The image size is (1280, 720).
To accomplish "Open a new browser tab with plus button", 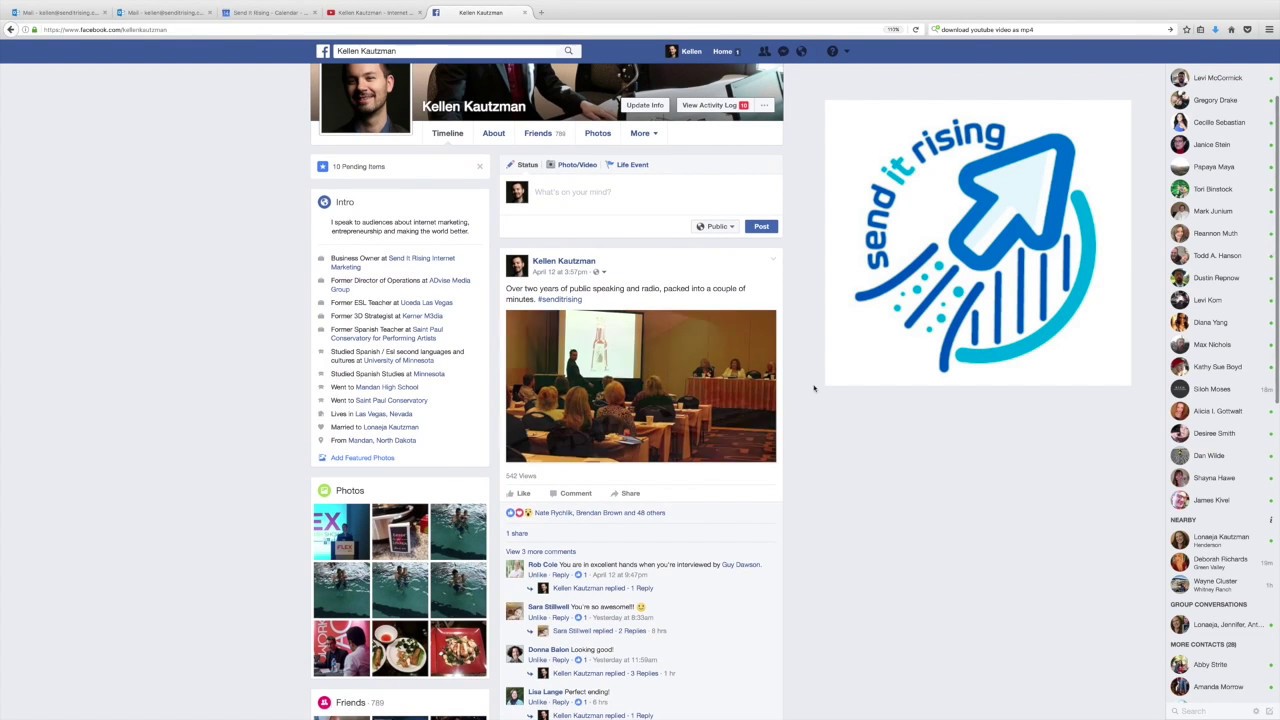I will coord(541,13).
